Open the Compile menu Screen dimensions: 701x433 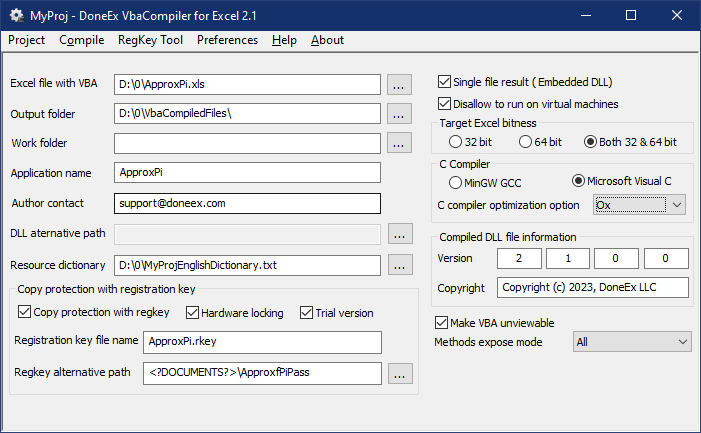point(82,40)
